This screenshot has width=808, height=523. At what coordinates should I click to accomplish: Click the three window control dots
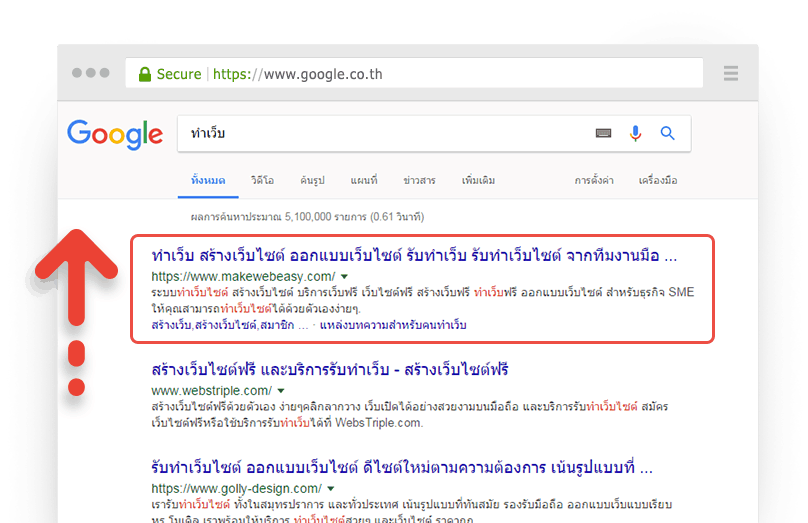tap(91, 73)
